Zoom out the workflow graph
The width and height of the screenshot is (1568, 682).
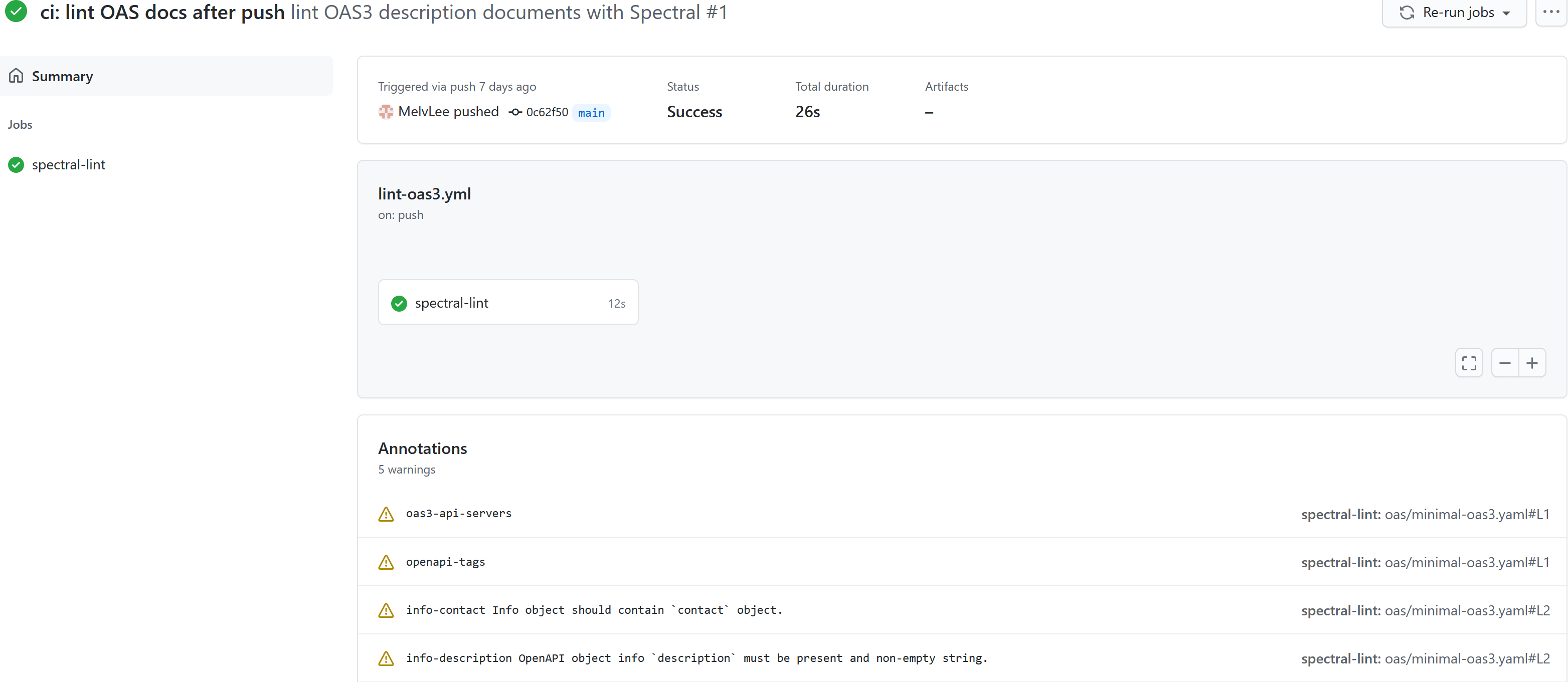pyautogui.click(x=1505, y=363)
